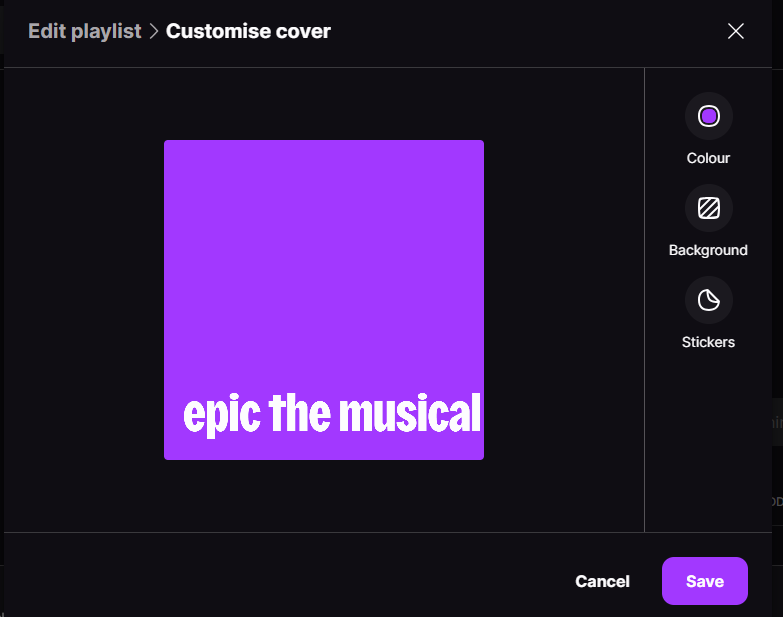
Task: Click the Save button
Action: (705, 581)
